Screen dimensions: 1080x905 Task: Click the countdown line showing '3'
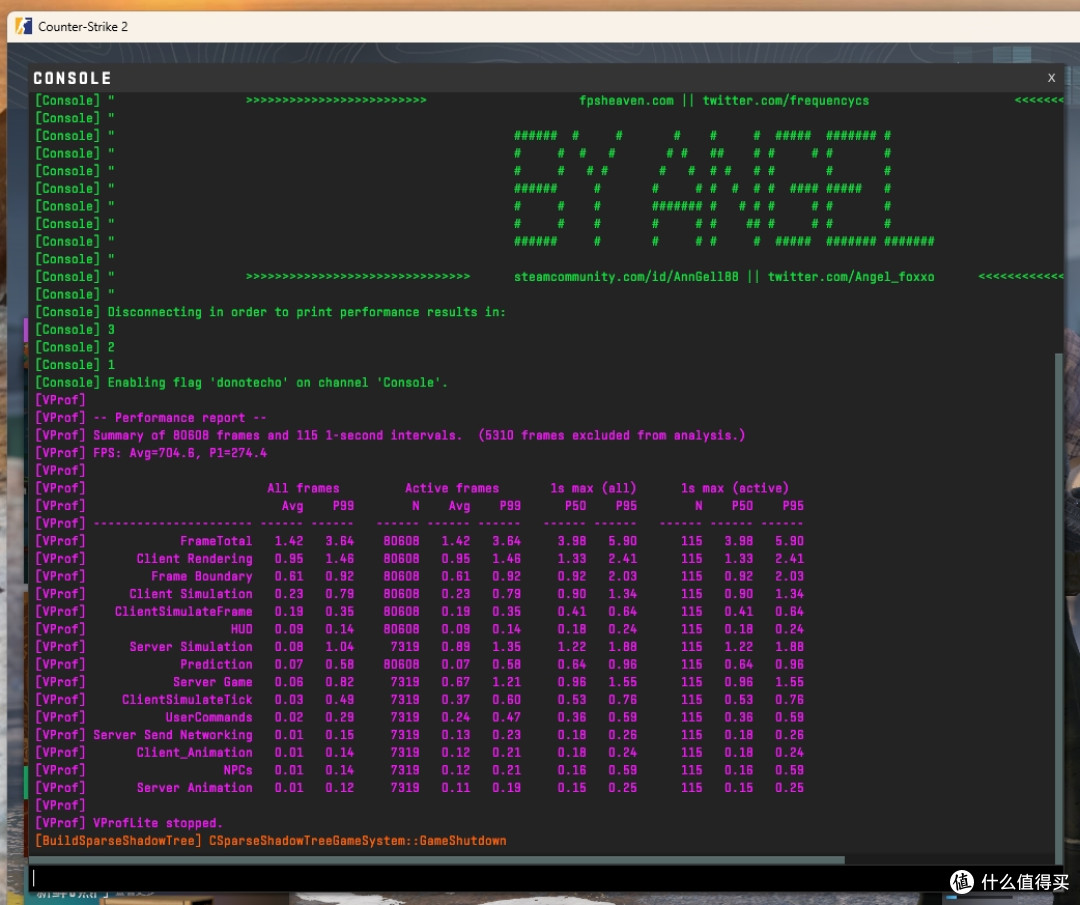pos(111,330)
